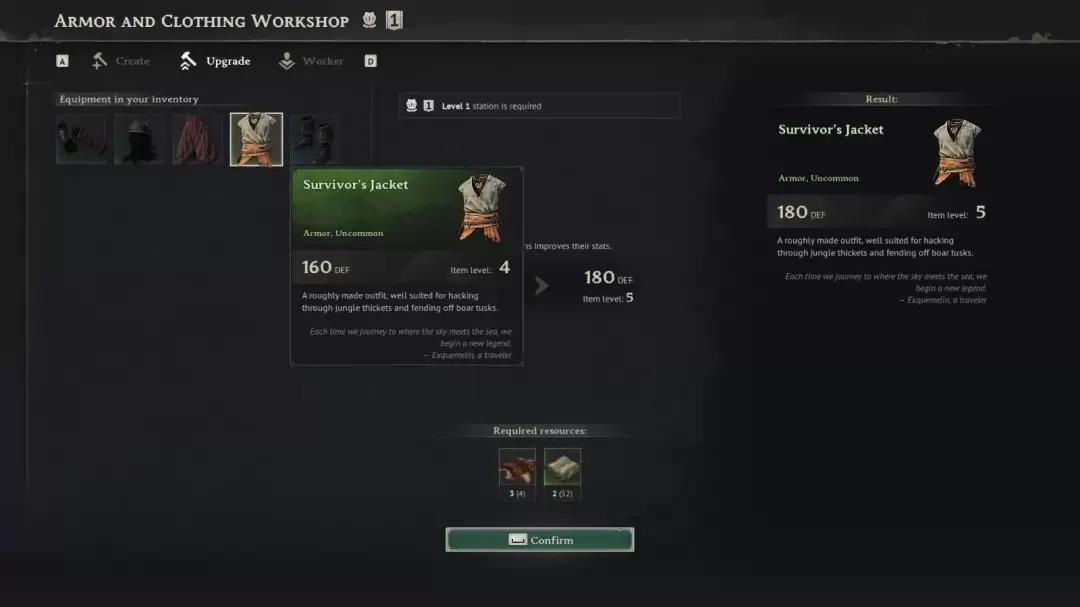Click the leather hide required resource
1080x607 pixels.
[517, 467]
